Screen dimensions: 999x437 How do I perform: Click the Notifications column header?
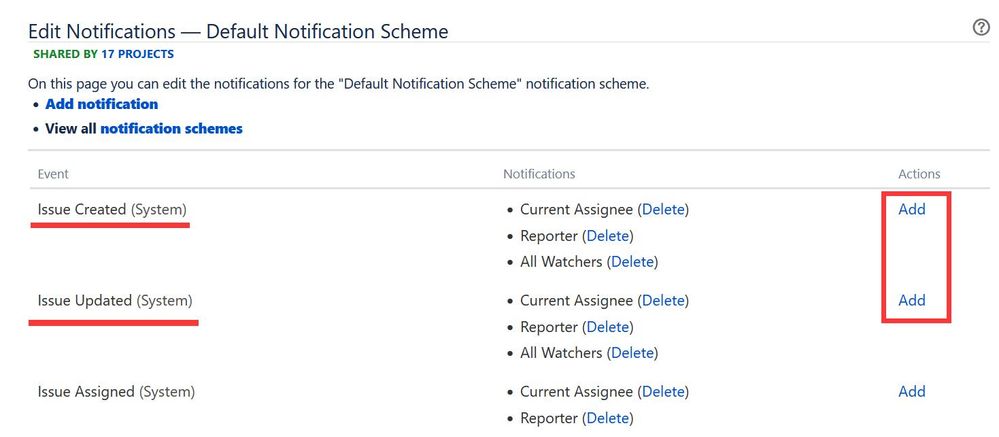[x=539, y=174]
